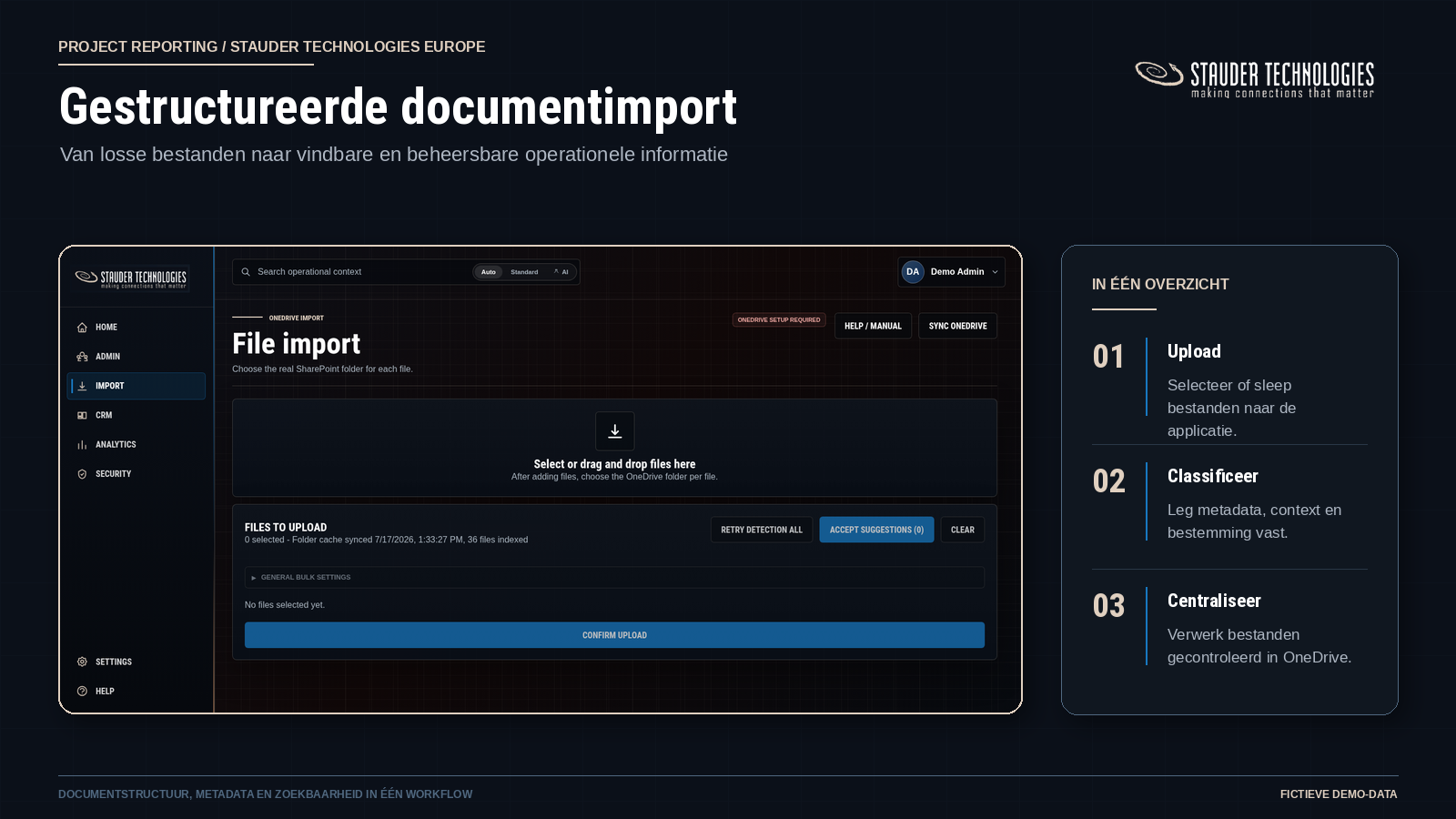
Task: Open the ANALYTICS menu label
Action: tap(116, 445)
